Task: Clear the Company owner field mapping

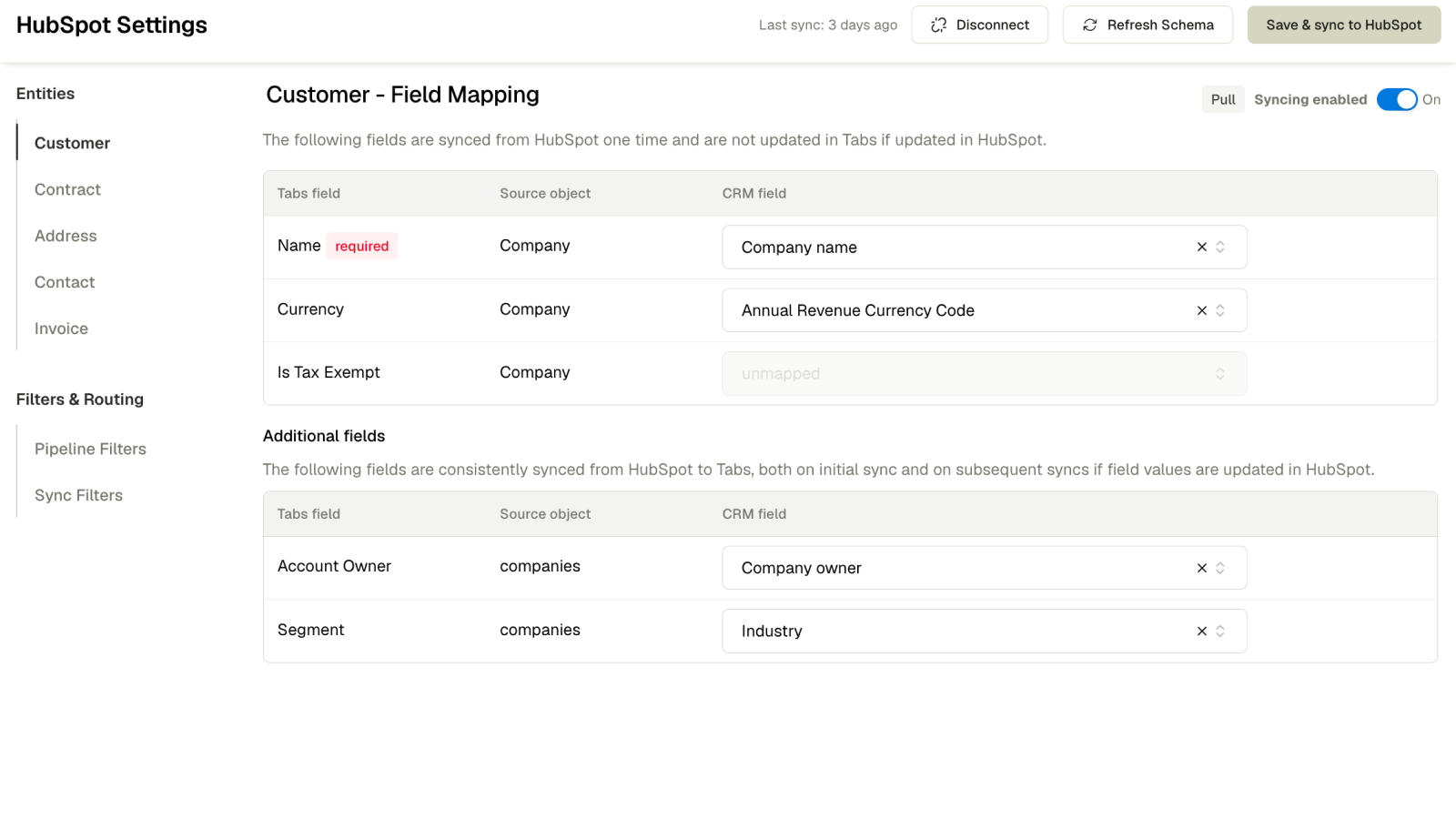Action: 1201,568
